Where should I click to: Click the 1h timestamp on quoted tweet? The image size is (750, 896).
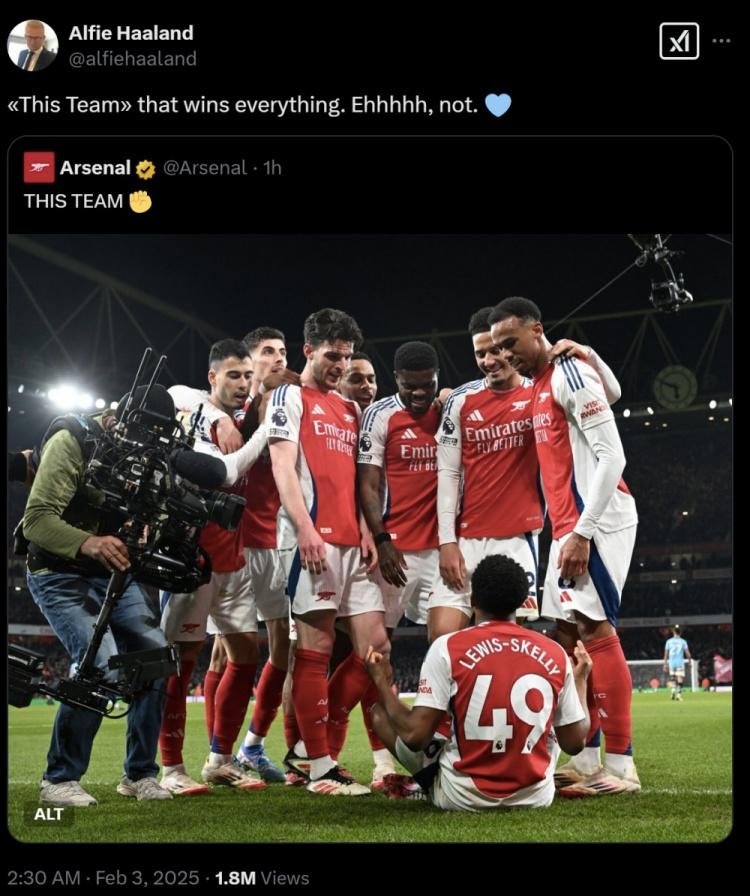click(x=271, y=168)
